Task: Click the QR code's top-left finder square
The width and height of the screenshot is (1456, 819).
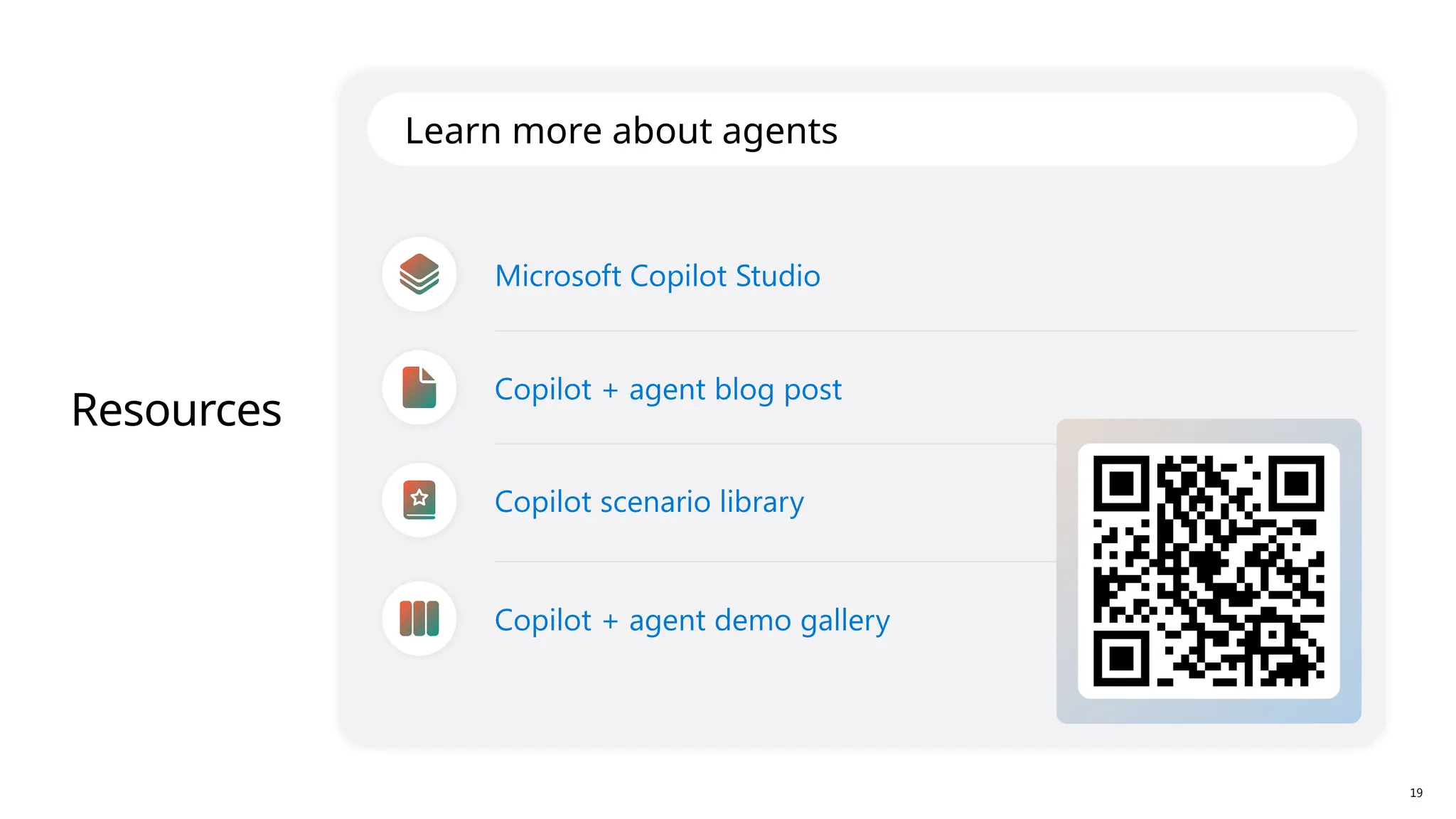Action: pyautogui.click(x=1121, y=484)
